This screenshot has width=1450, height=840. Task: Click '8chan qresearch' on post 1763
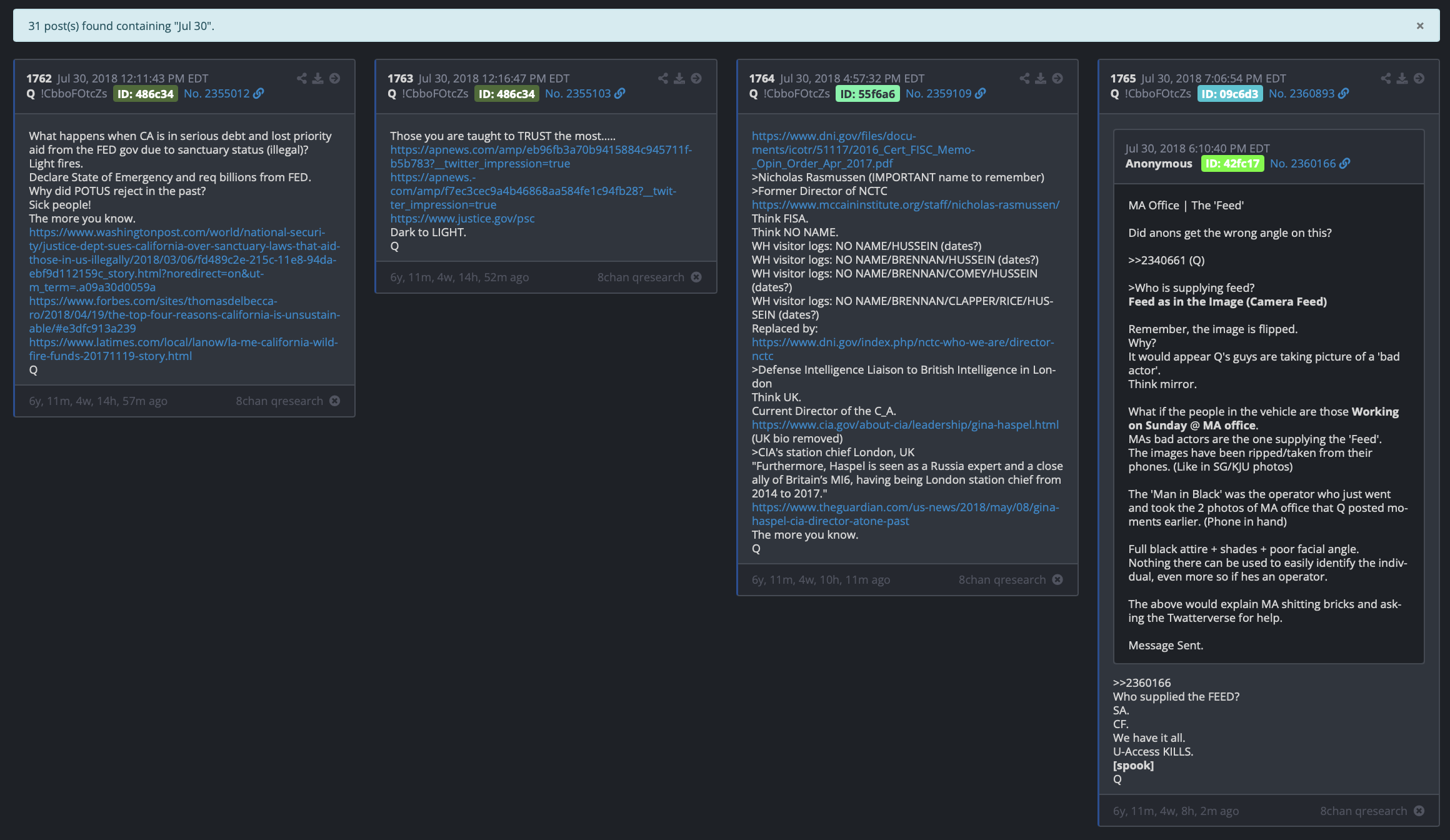[641, 277]
